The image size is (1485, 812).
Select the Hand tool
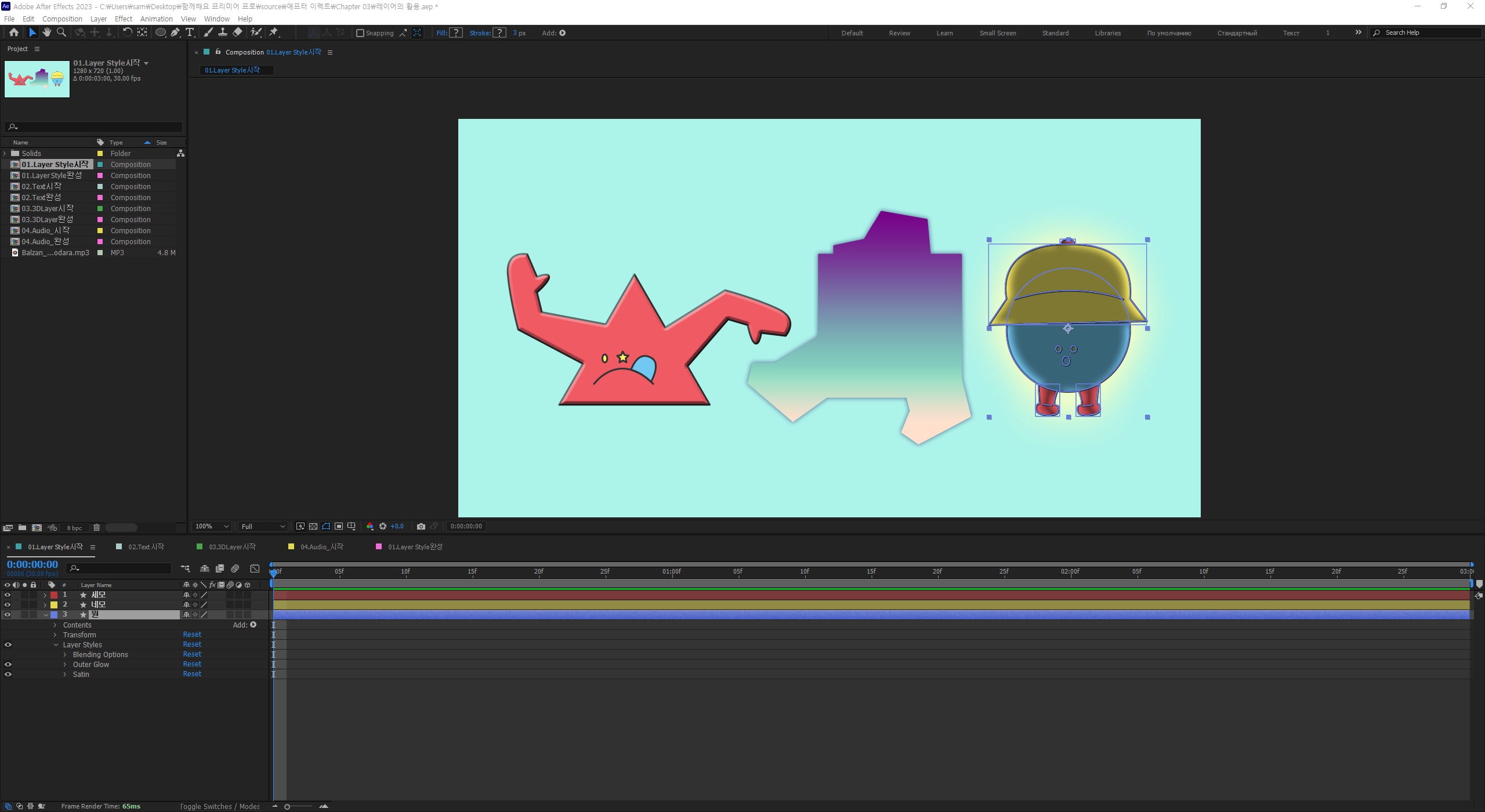click(x=47, y=32)
